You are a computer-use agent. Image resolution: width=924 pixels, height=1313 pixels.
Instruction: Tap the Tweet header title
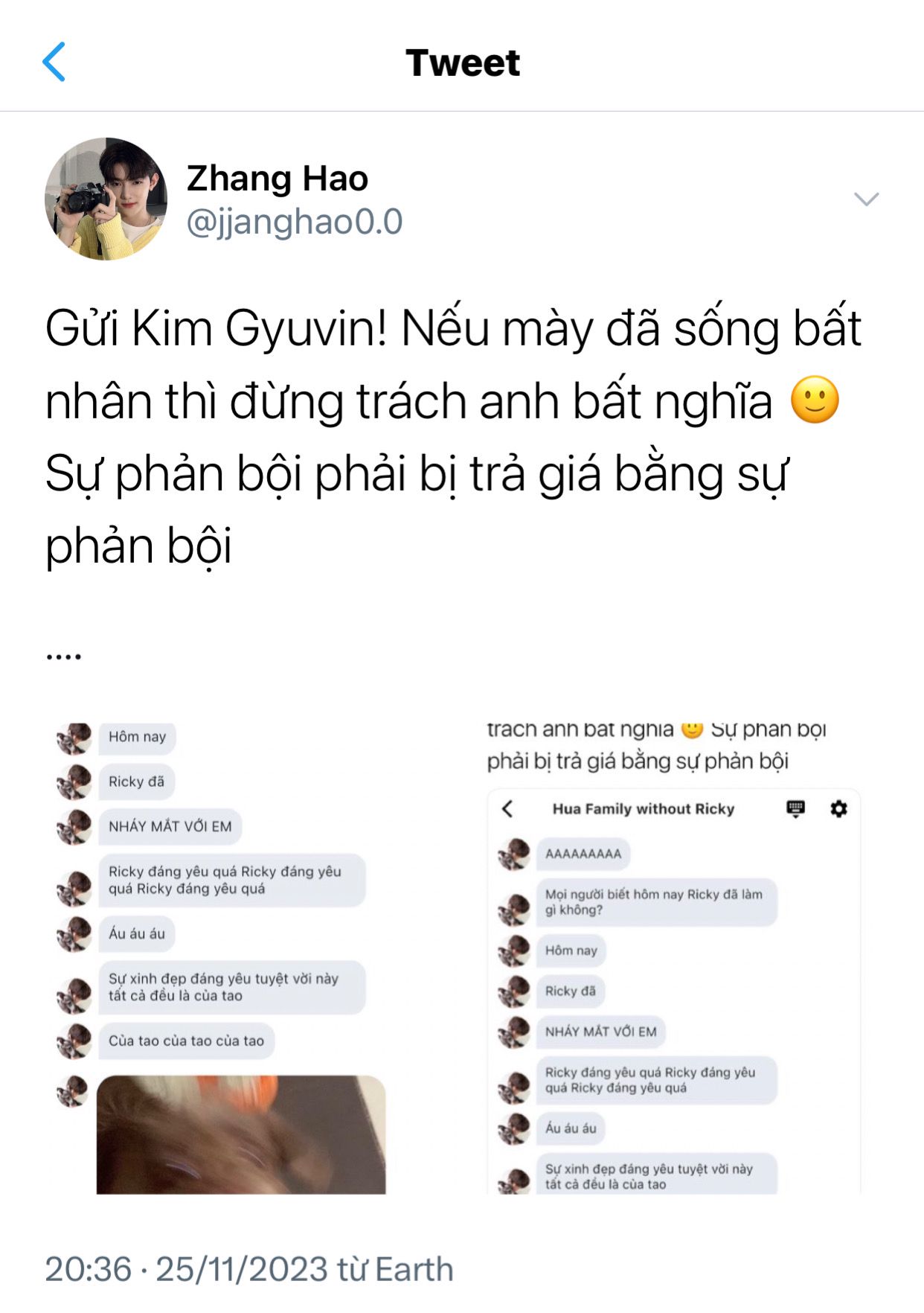tap(463, 63)
